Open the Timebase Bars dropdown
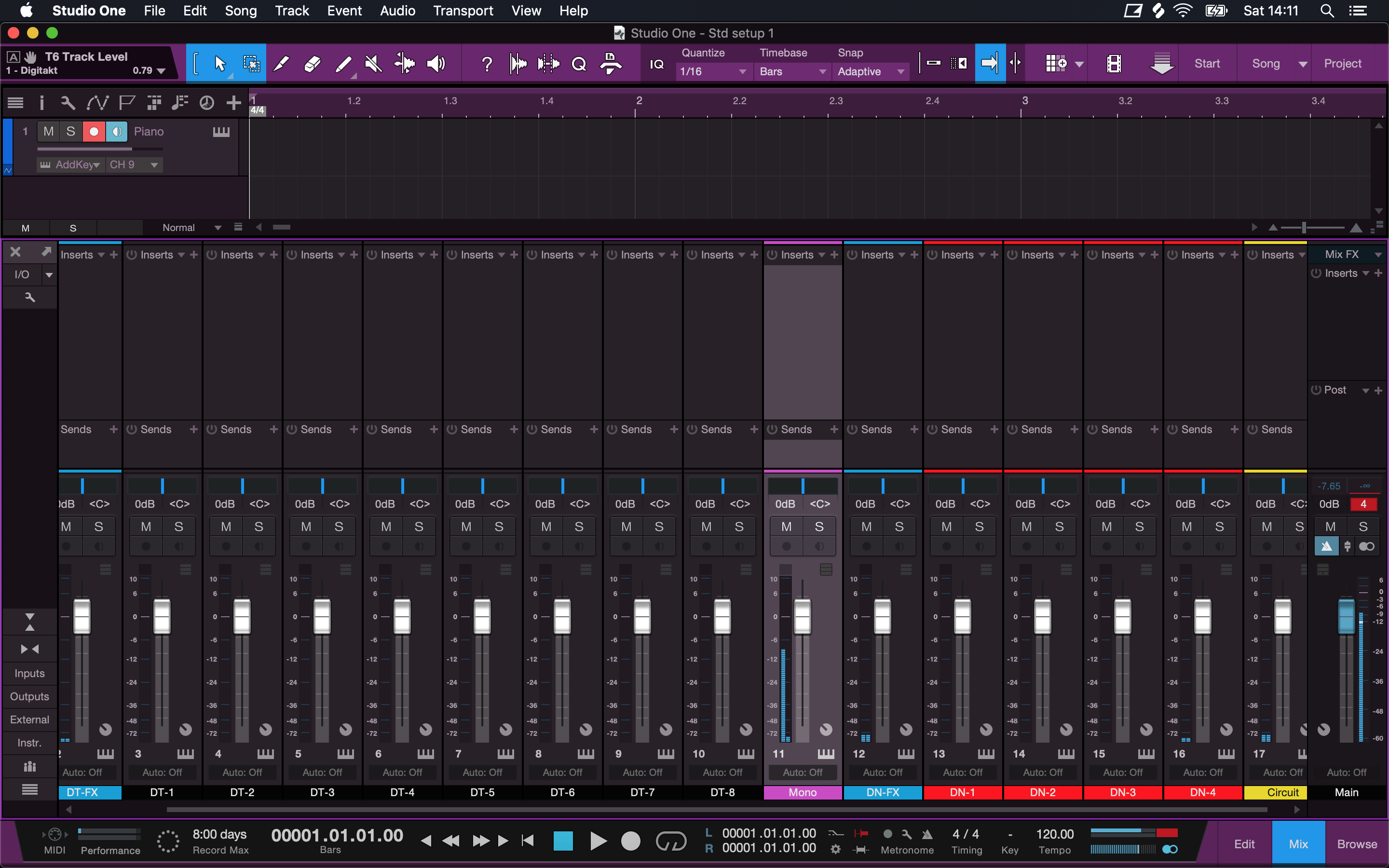This screenshot has width=1389, height=868. (793, 71)
